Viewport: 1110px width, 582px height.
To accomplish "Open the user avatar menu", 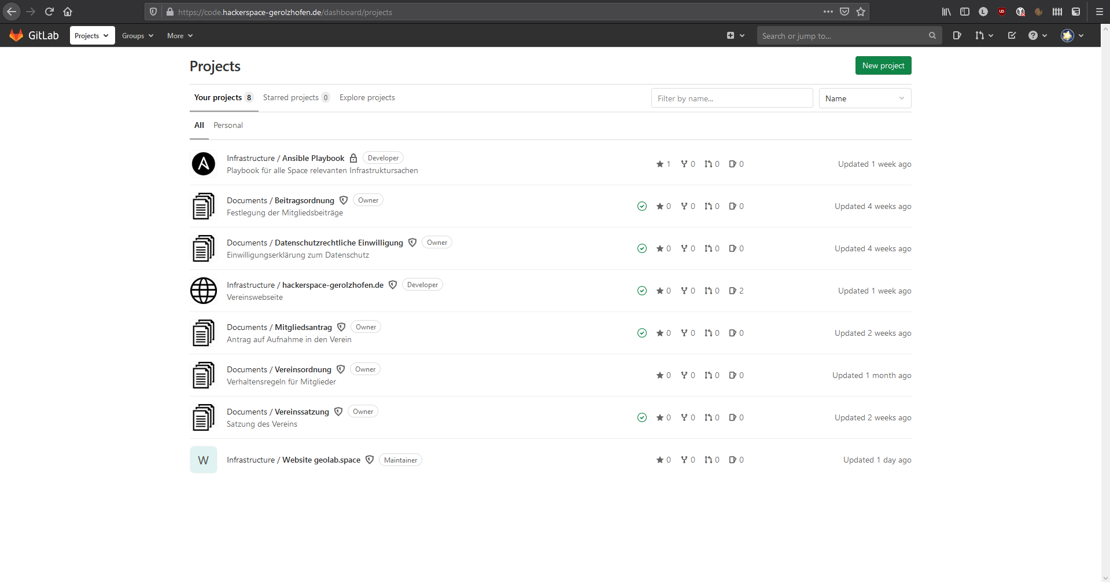I will (1072, 35).
